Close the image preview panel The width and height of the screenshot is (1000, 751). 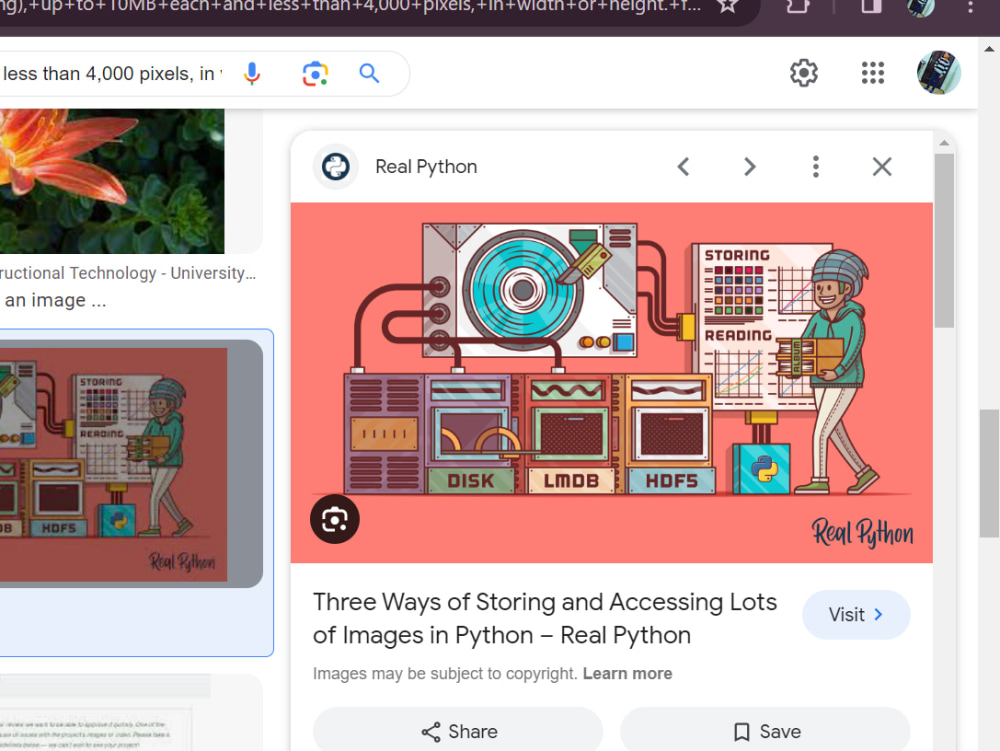(x=882, y=167)
